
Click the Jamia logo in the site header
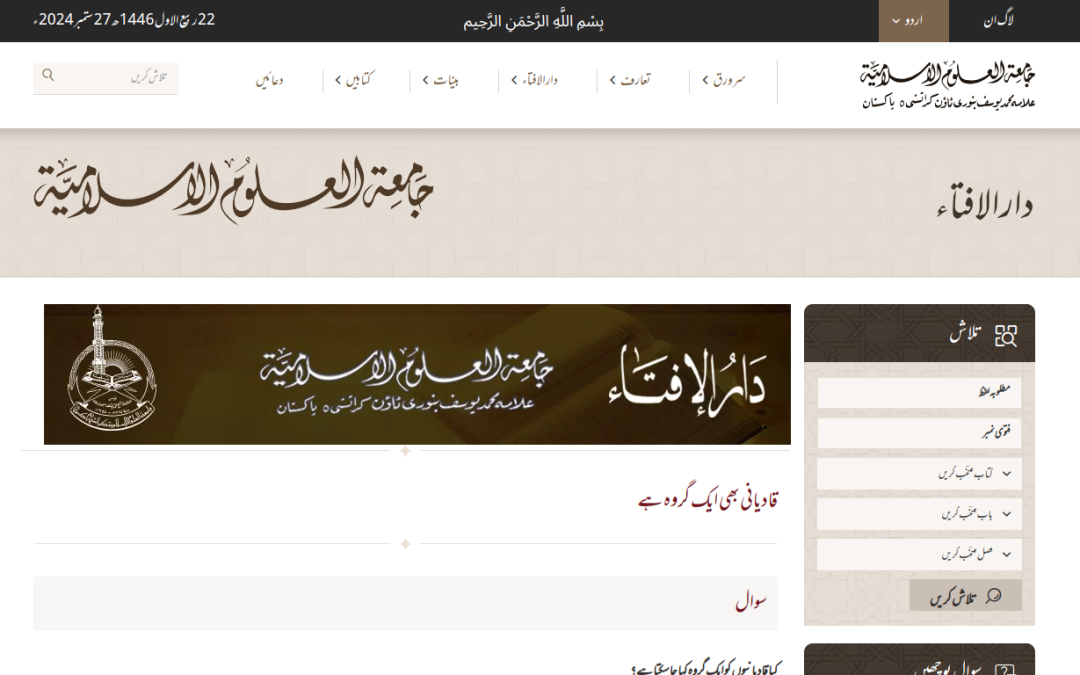948,85
